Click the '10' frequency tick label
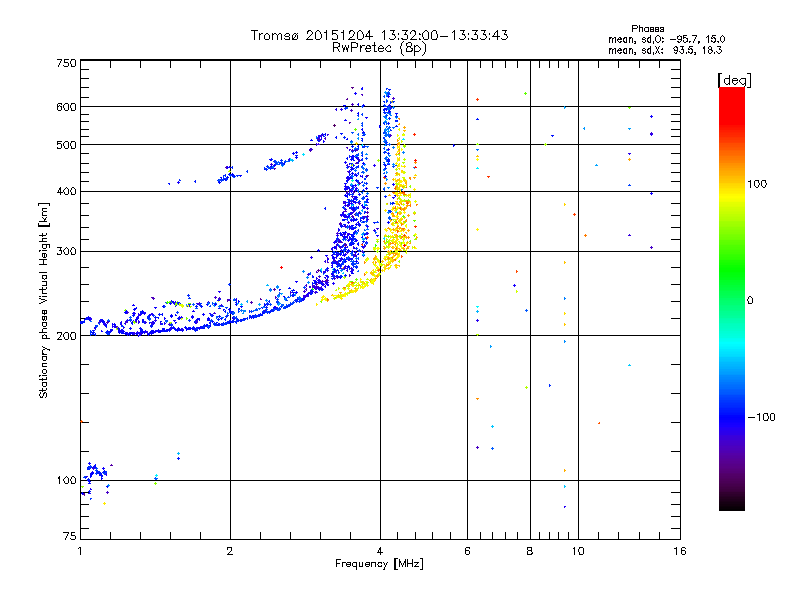Screen dimensions: 800x600 (x=578, y=551)
